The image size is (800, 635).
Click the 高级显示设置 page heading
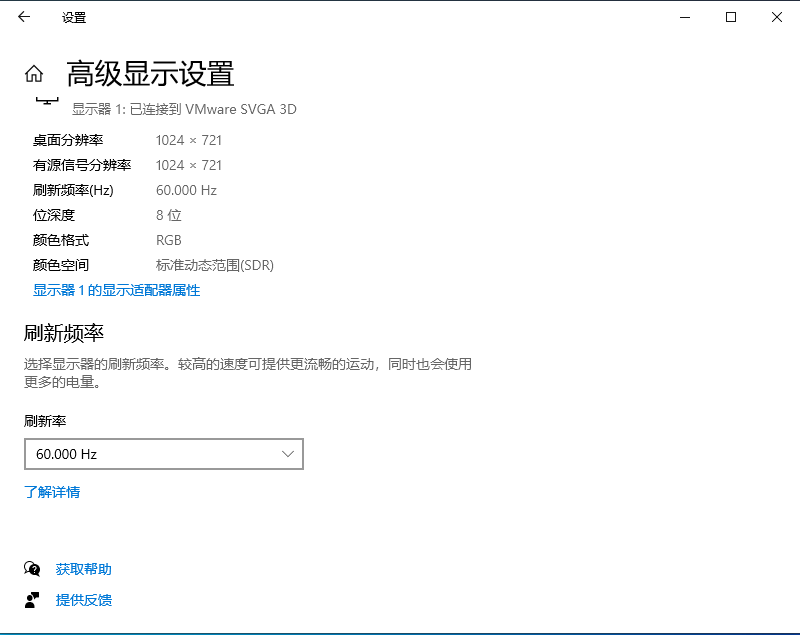[x=150, y=74]
